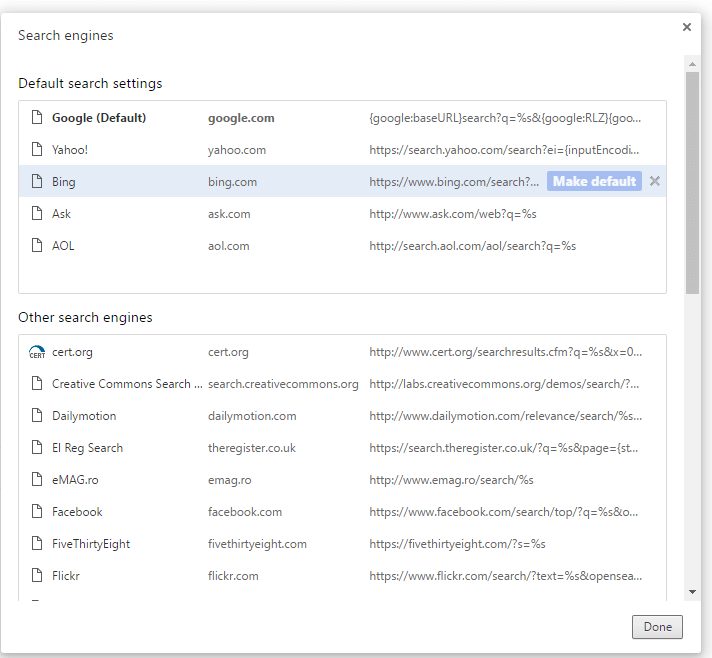Click the search.aol.com URL
712x658 pixels.
[473, 246]
